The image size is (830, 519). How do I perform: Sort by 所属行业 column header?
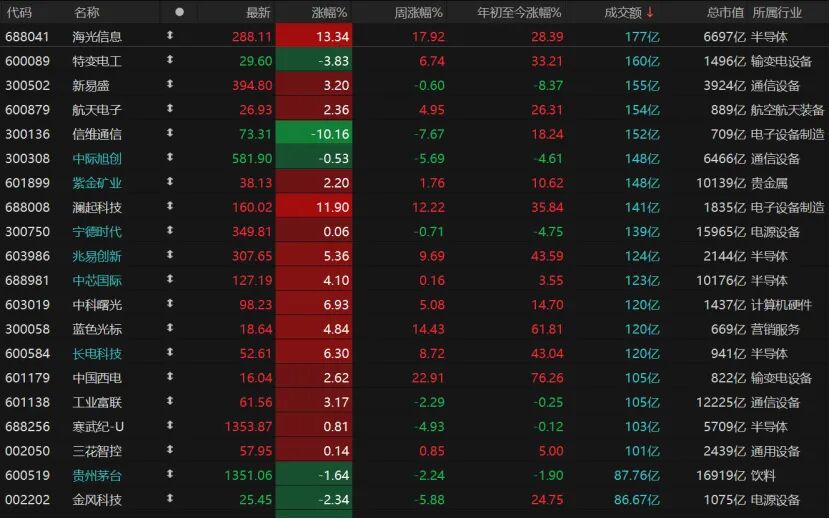pyautogui.click(x=777, y=12)
